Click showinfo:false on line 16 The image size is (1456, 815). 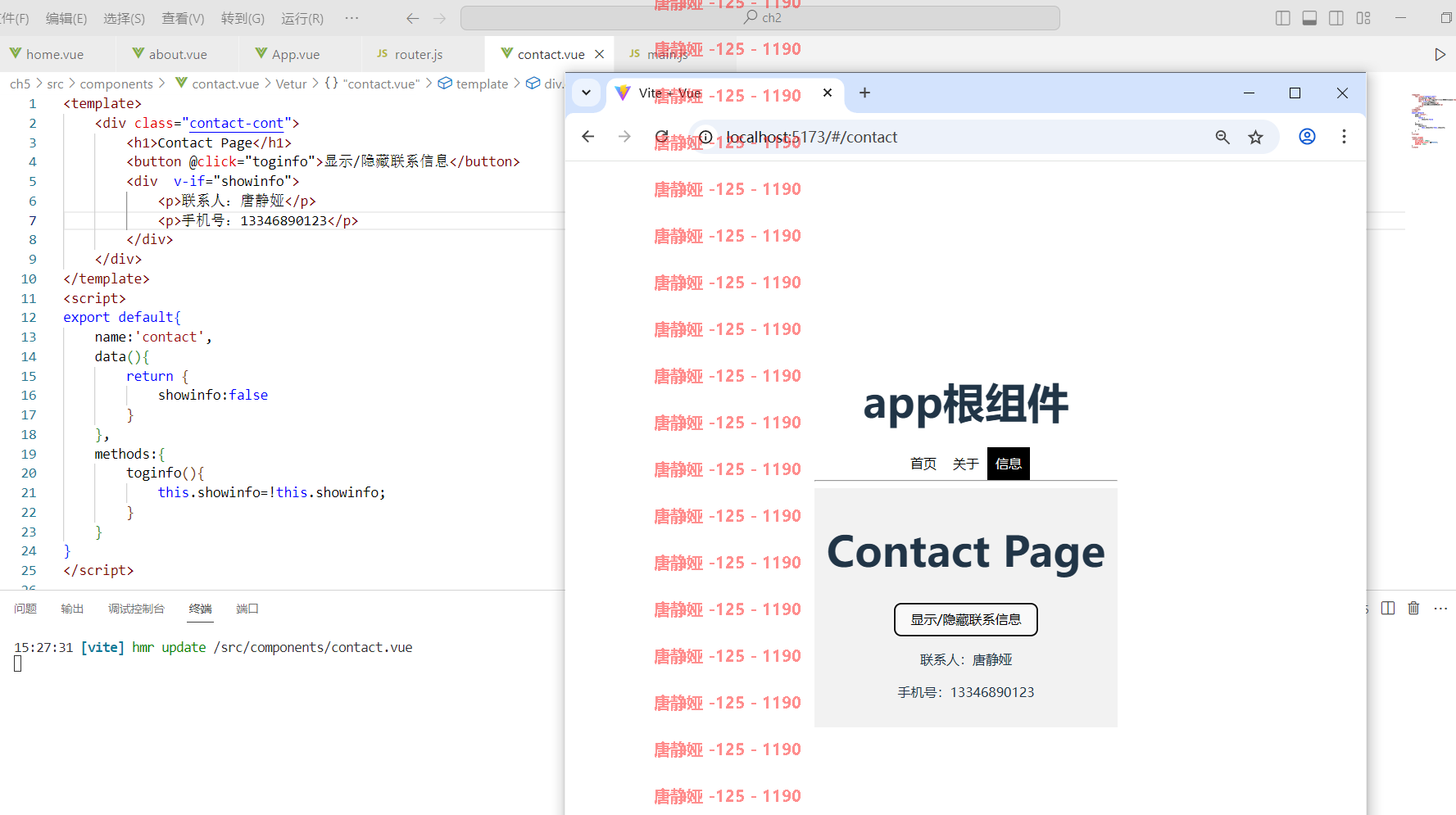213,395
